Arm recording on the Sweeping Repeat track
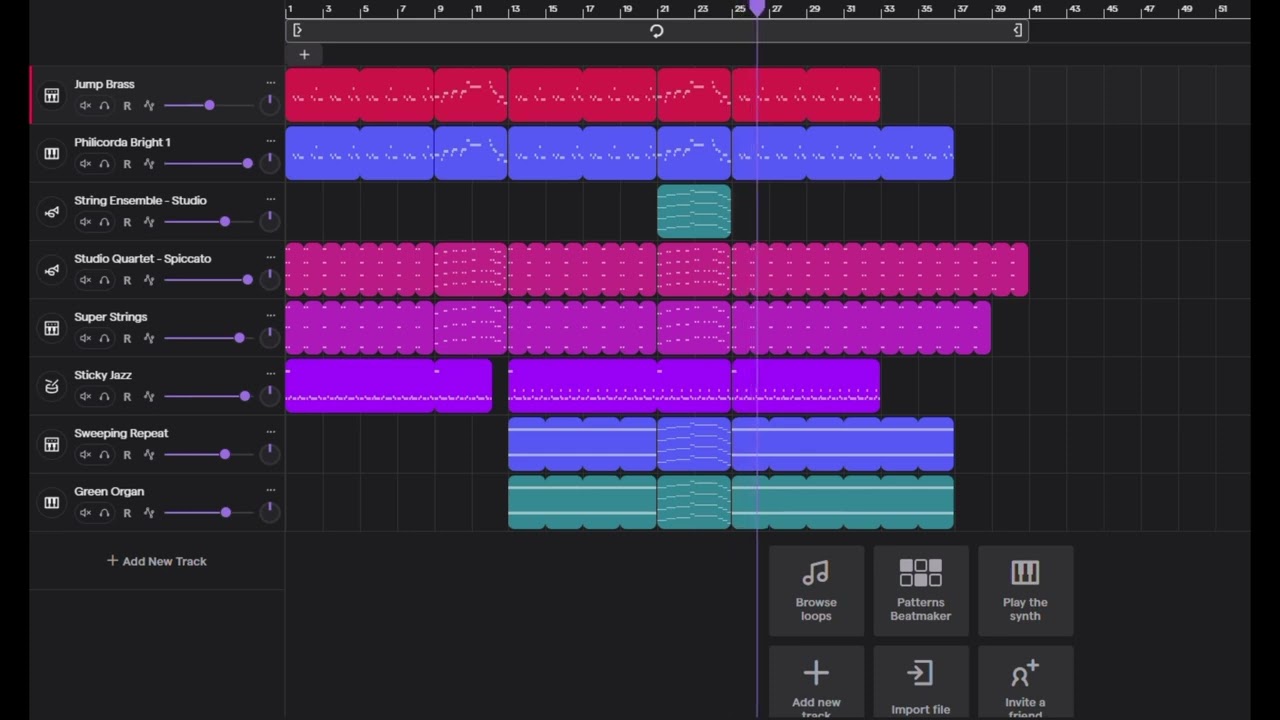 pyautogui.click(x=127, y=454)
